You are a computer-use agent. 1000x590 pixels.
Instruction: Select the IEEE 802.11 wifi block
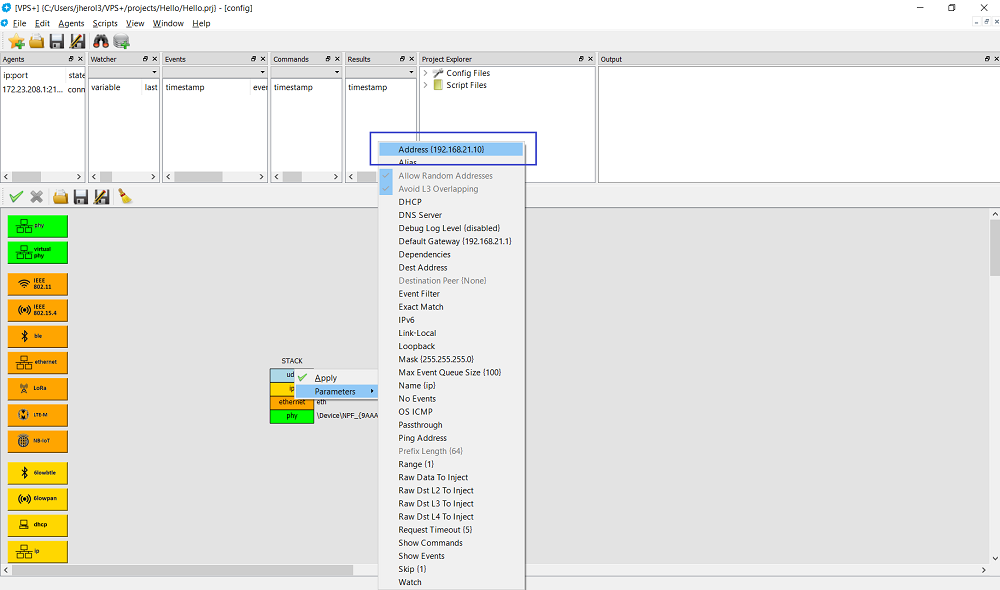click(38, 284)
